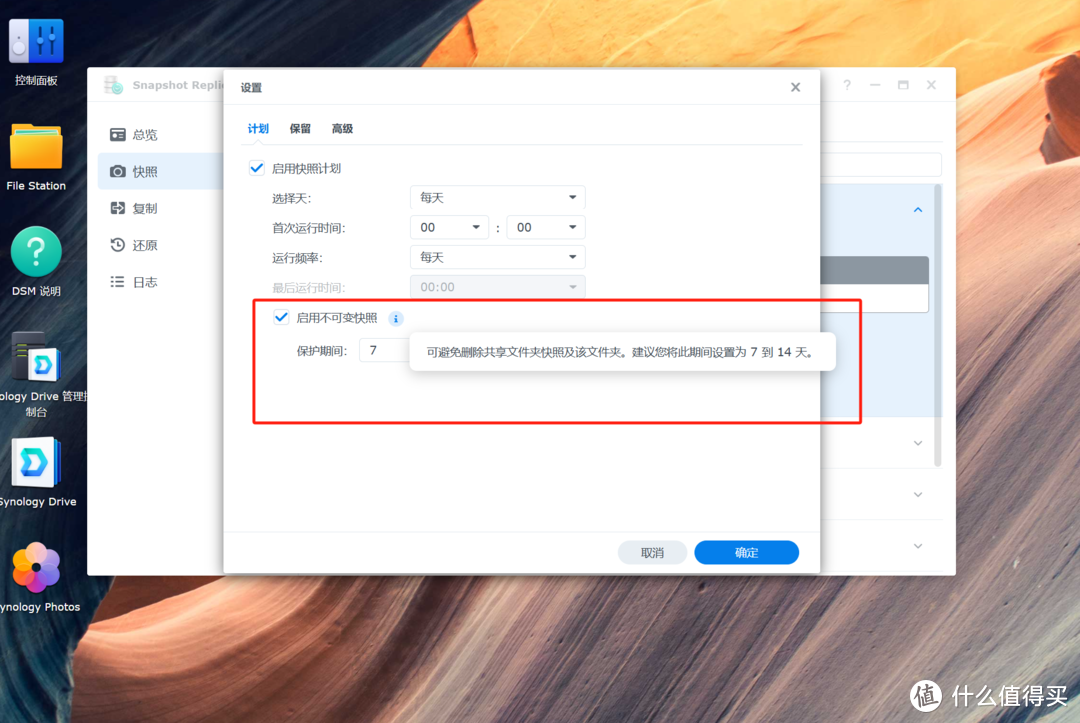The width and height of the screenshot is (1080, 723).
Task: Open 控制面板 from the desktop
Action: tap(36, 40)
